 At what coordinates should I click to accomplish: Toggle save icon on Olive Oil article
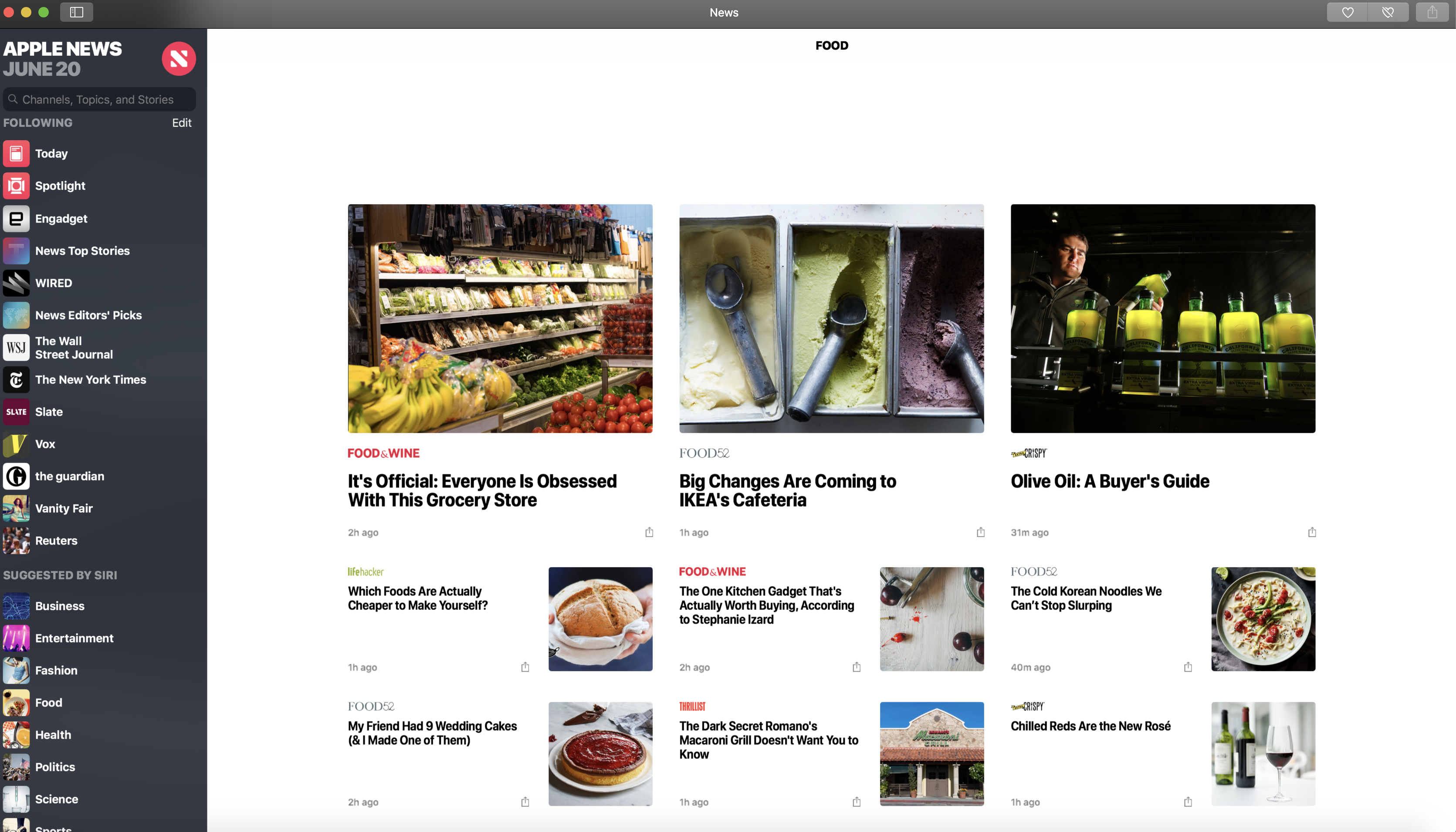[x=1312, y=532]
